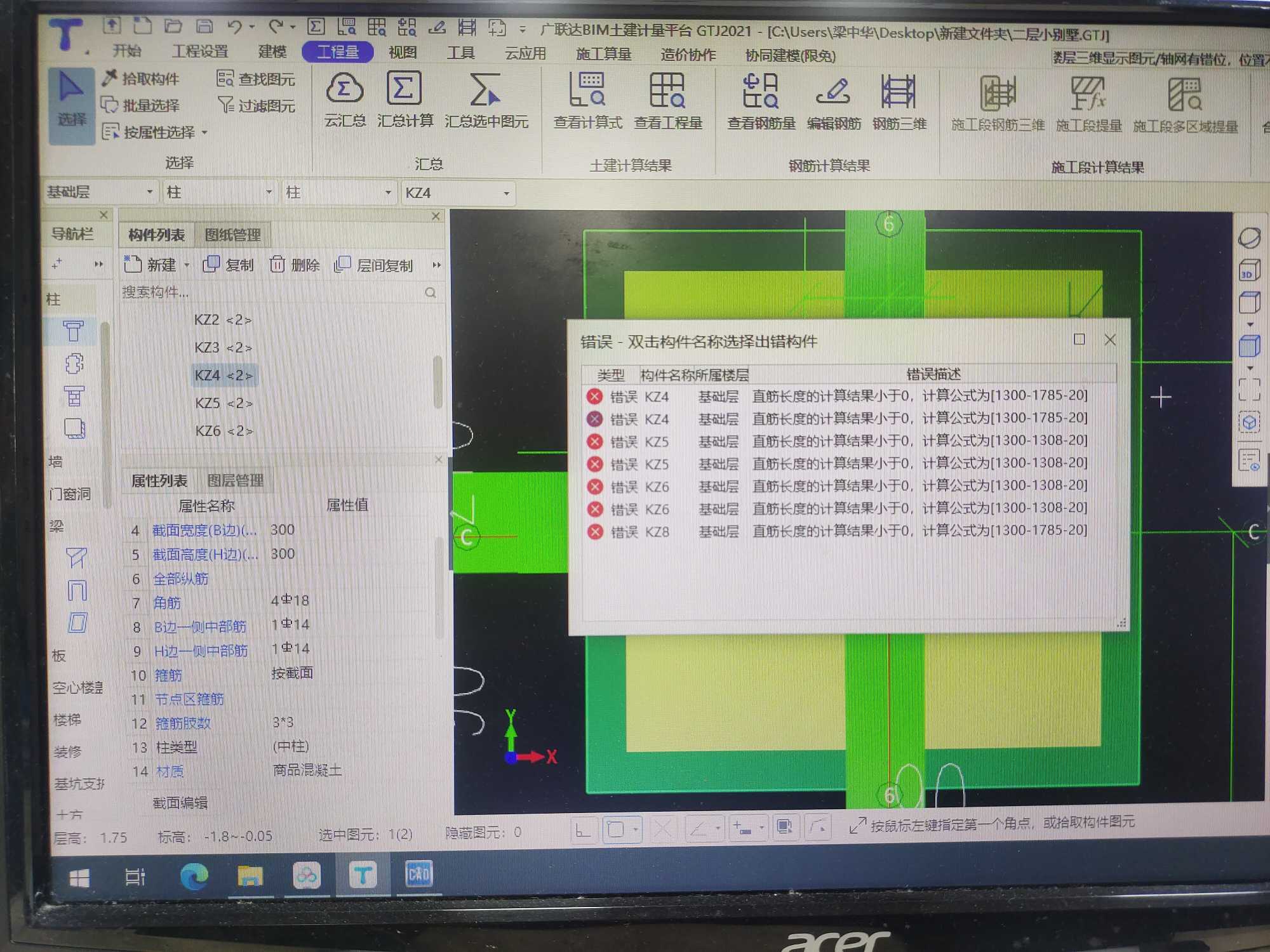Click the save icon in quick toolbar

pos(204,26)
